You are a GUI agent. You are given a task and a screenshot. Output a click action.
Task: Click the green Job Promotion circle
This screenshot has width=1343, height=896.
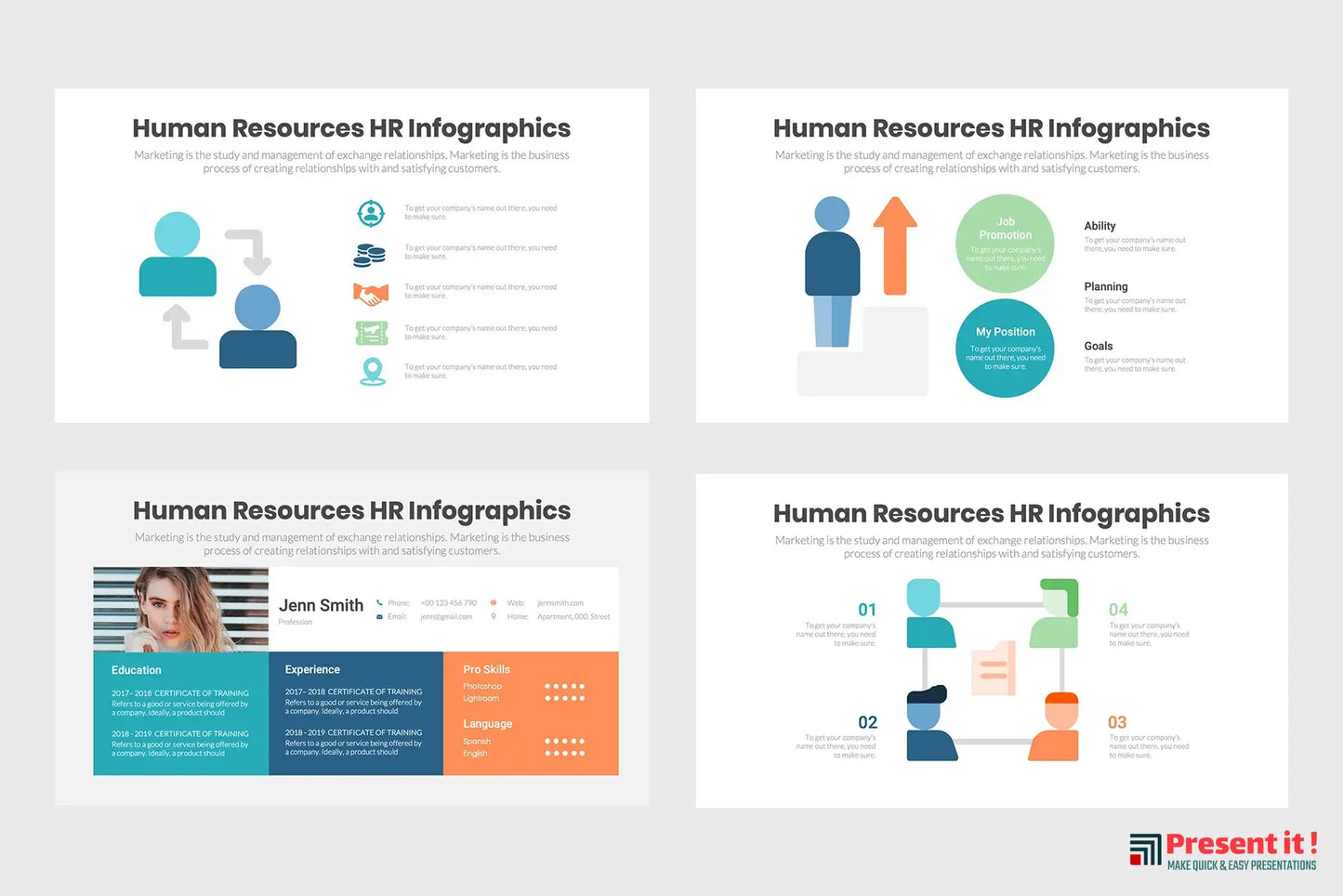click(x=1005, y=244)
